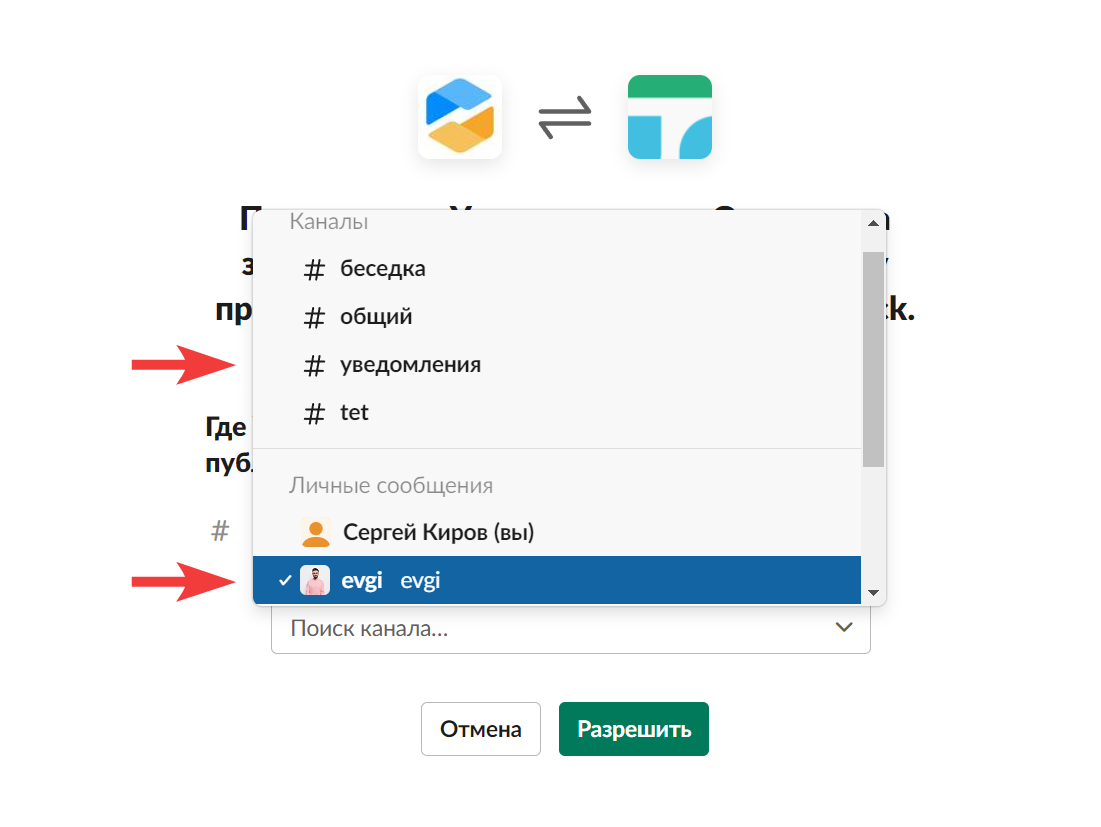The height and width of the screenshot is (827, 1101).
Task: Click the scrollbar up arrow
Action: (x=873, y=223)
